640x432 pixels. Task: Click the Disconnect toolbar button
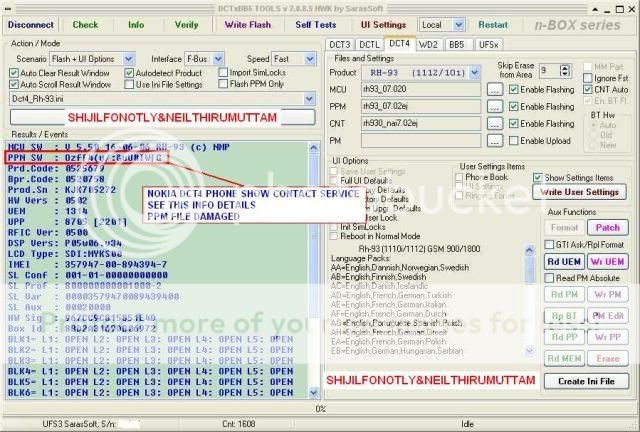click(31, 24)
